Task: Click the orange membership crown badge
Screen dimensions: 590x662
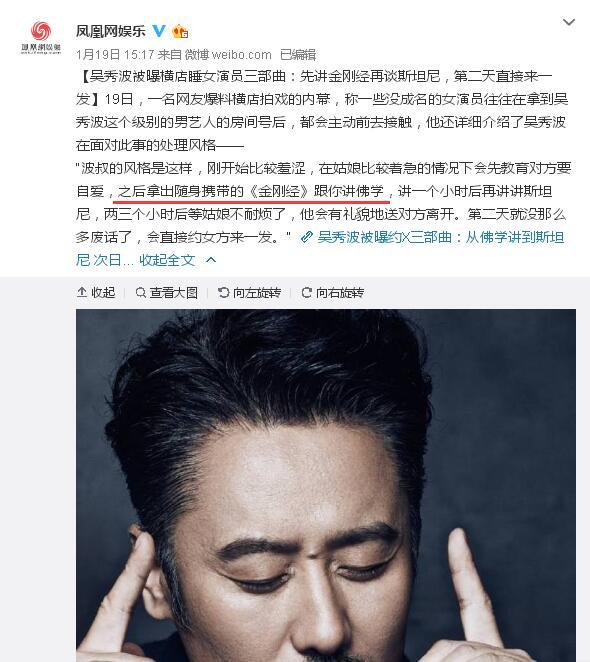Action: [x=180, y=31]
